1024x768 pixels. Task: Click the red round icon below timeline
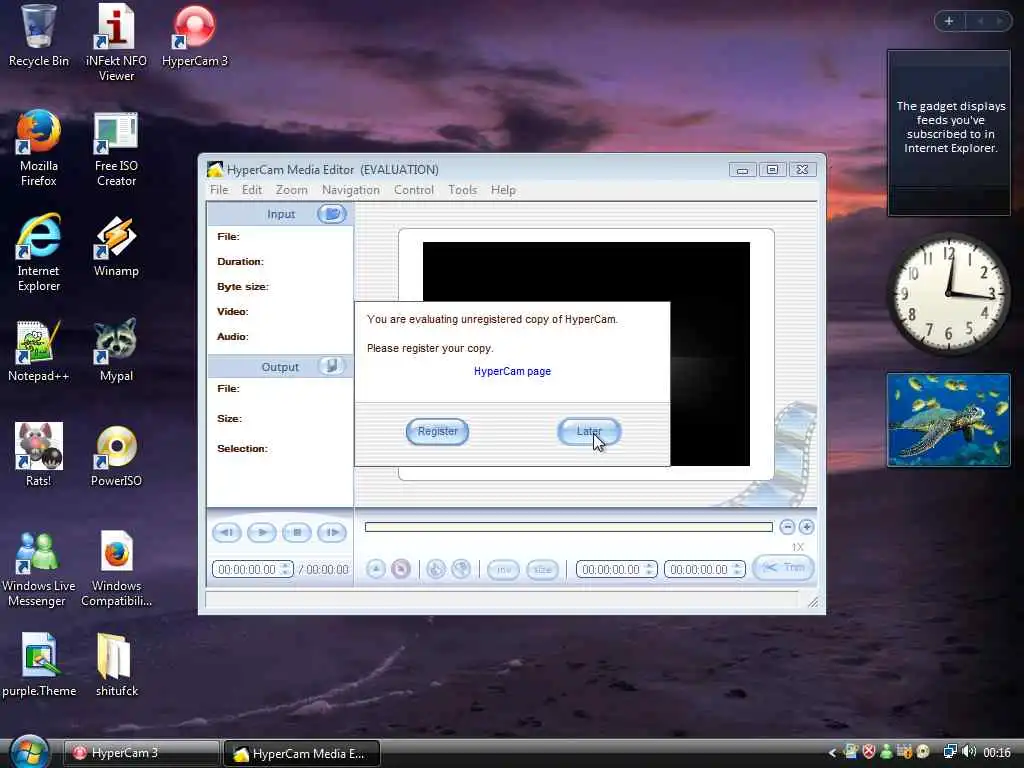pyautogui.click(x=401, y=569)
